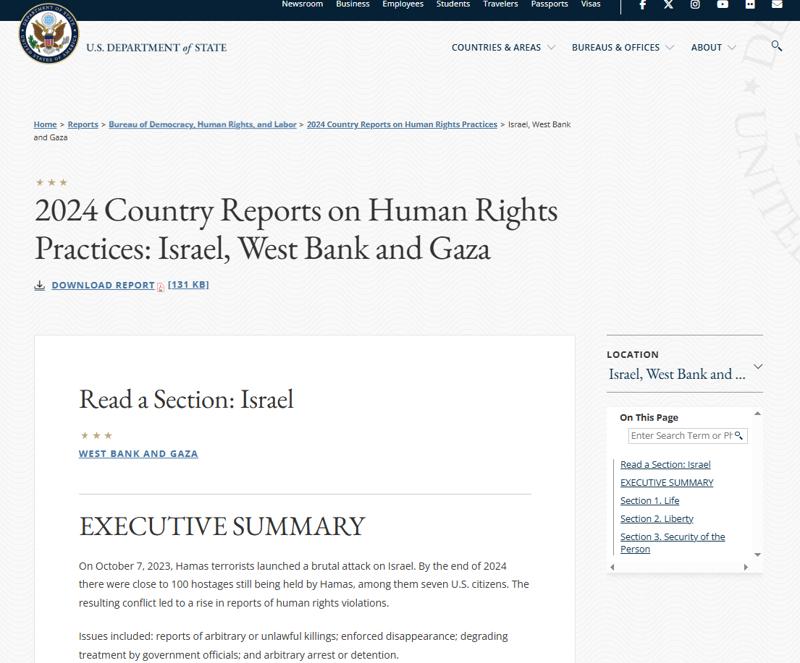Click the PDF file icon beside Download Report

[161, 287]
